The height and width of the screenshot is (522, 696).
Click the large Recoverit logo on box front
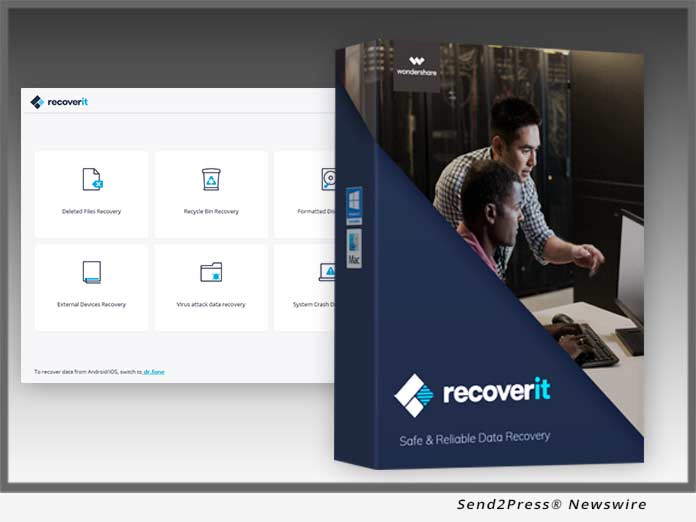click(473, 395)
